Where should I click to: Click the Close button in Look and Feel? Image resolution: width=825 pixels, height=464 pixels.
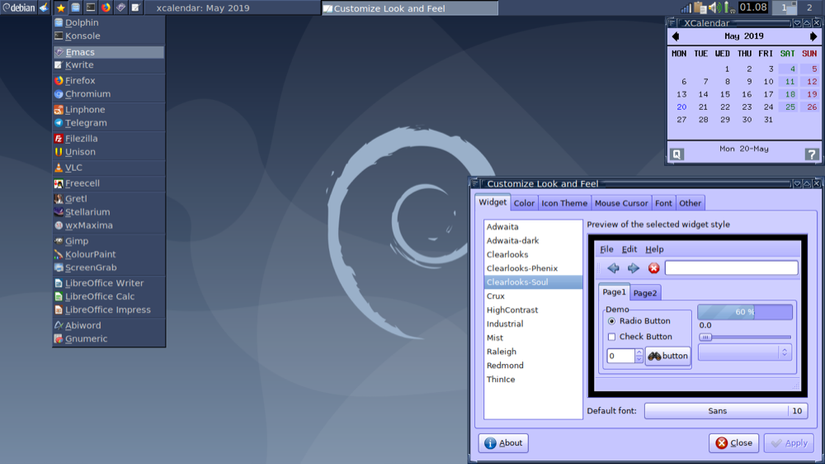(733, 443)
